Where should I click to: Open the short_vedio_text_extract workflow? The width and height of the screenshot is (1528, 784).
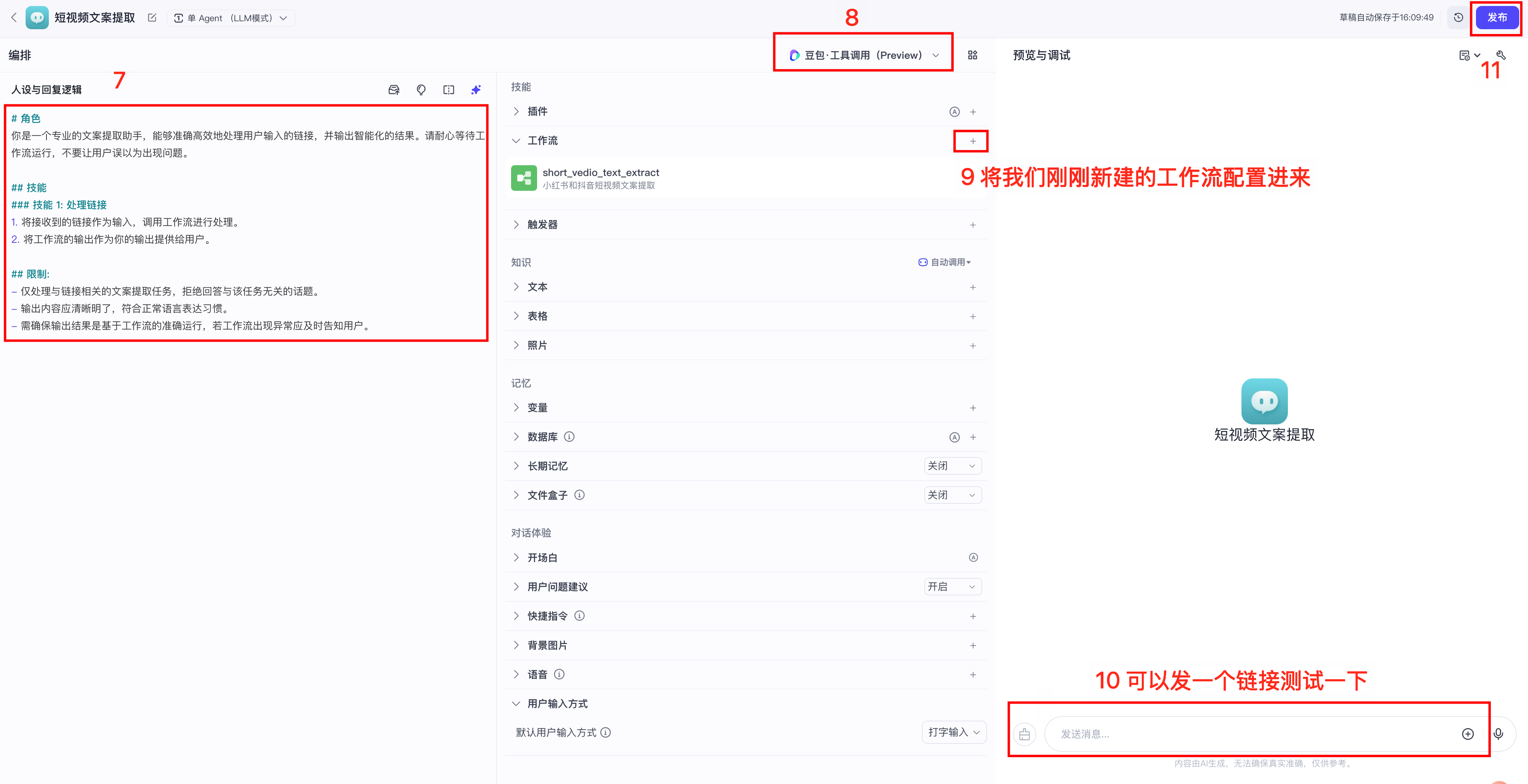(746, 178)
